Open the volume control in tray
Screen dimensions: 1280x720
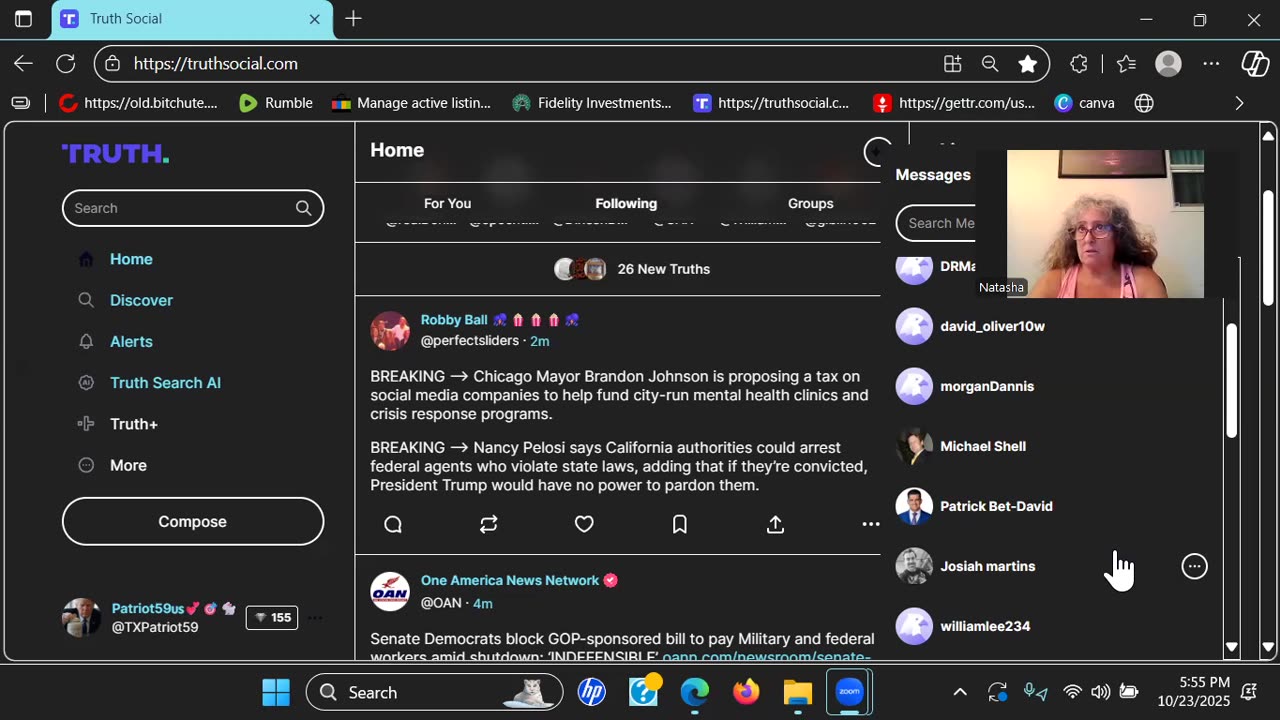pos(1100,692)
